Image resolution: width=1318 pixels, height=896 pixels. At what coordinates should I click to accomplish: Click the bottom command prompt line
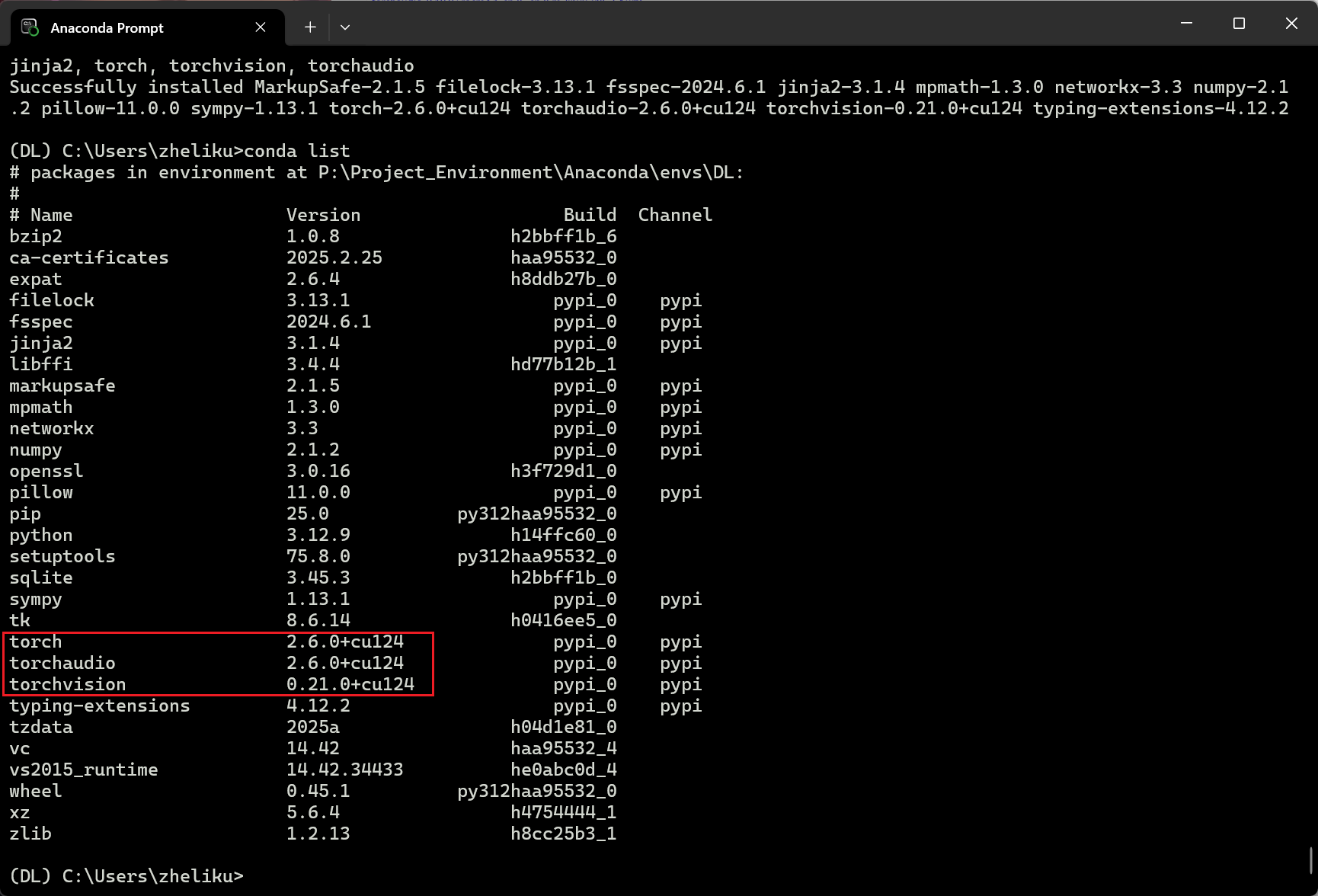click(126, 877)
